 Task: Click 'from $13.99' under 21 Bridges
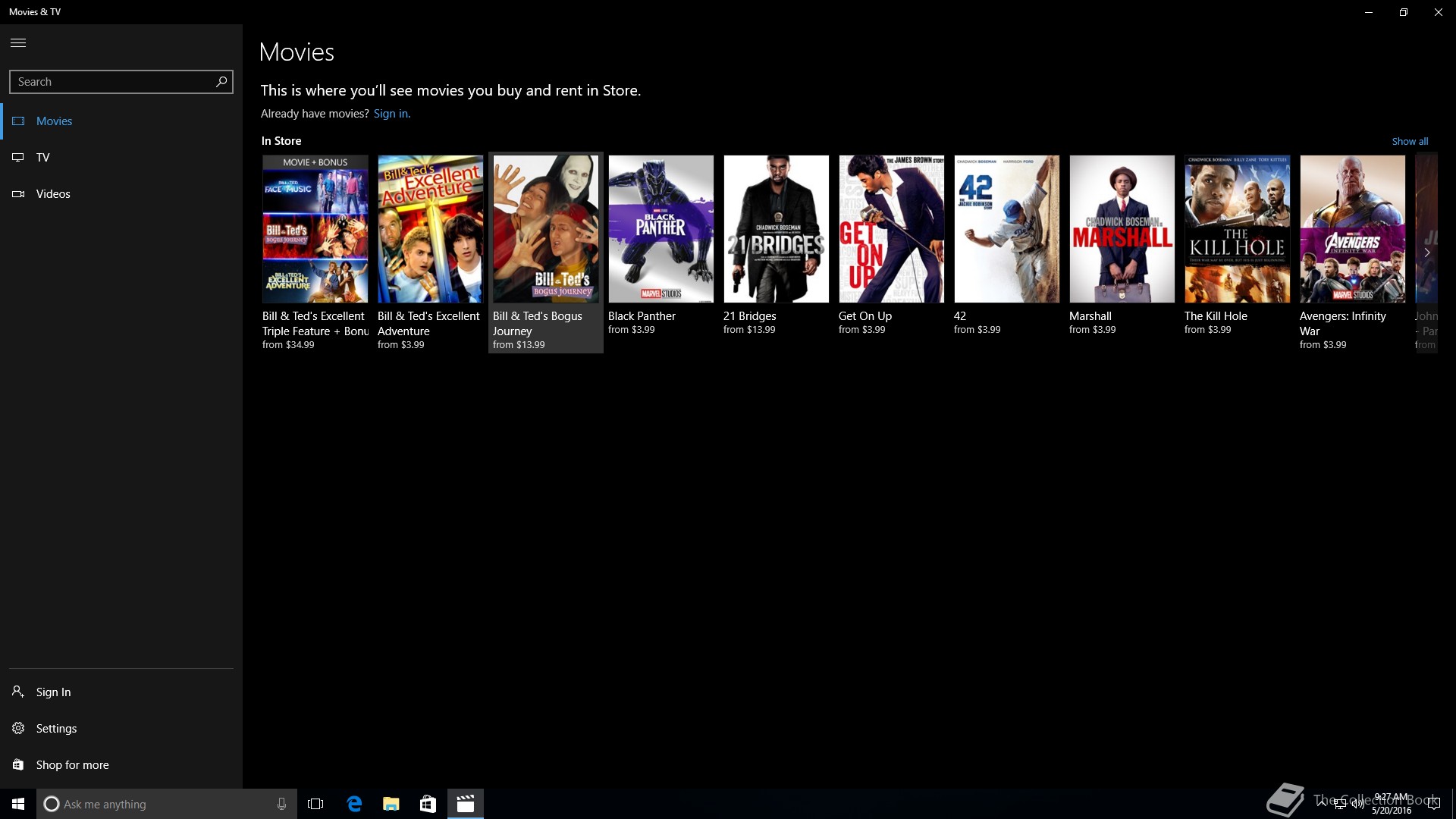[749, 330]
